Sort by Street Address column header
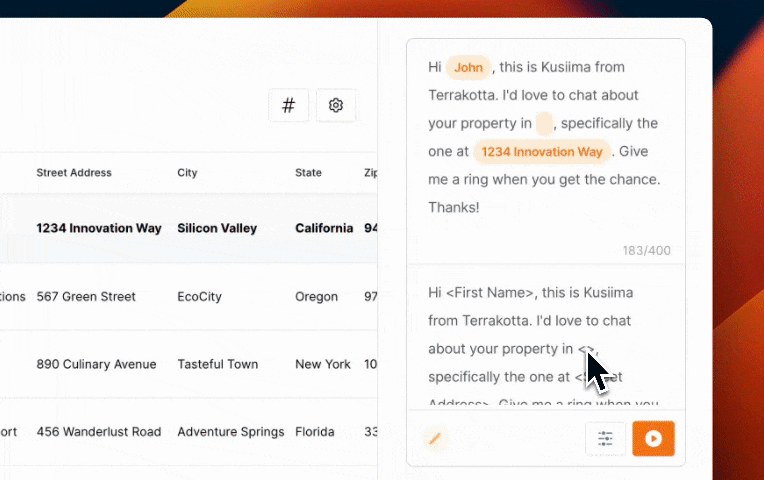This screenshot has width=764, height=480. (74, 173)
